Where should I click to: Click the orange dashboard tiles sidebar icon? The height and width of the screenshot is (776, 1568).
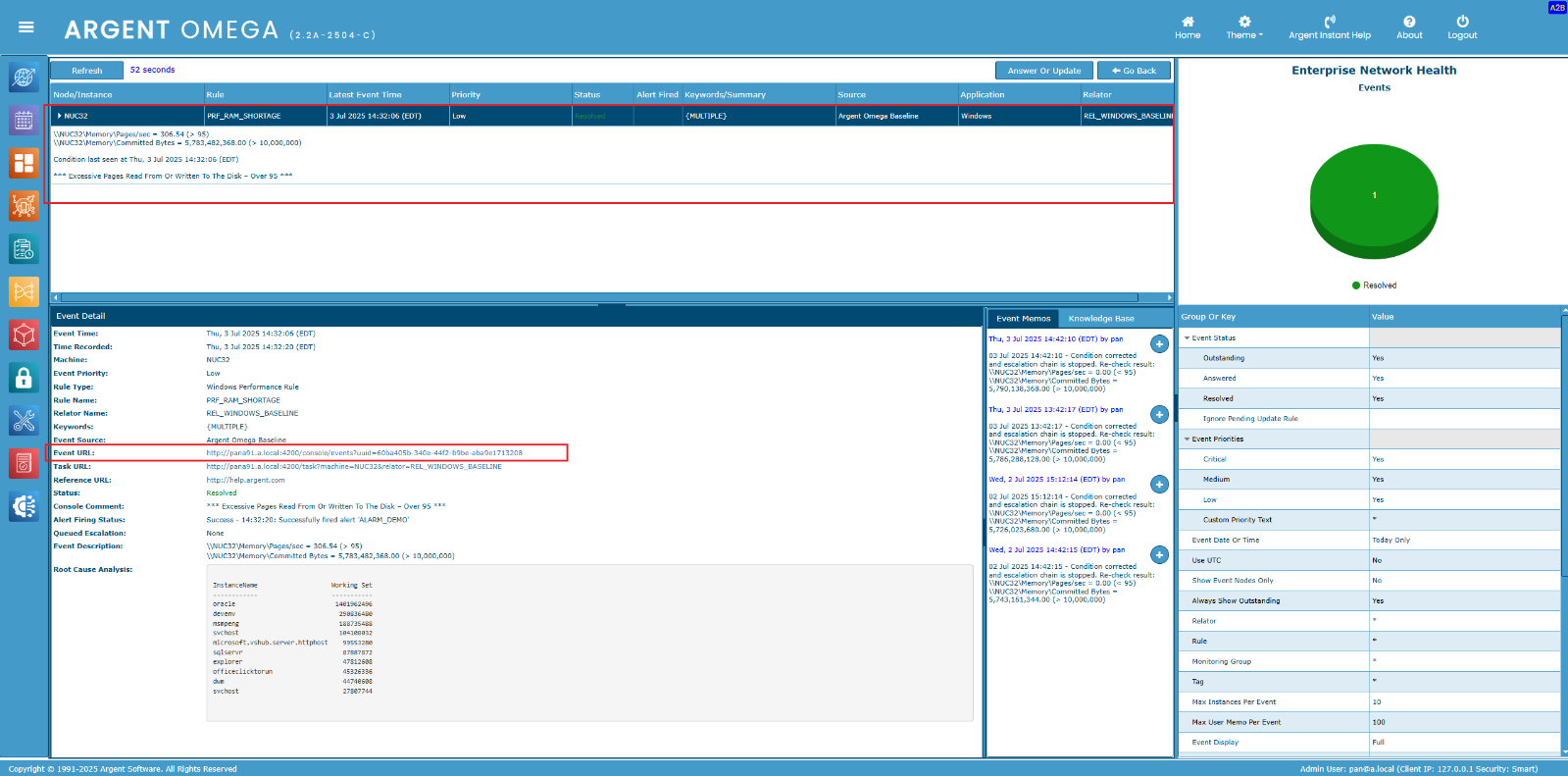coord(24,163)
